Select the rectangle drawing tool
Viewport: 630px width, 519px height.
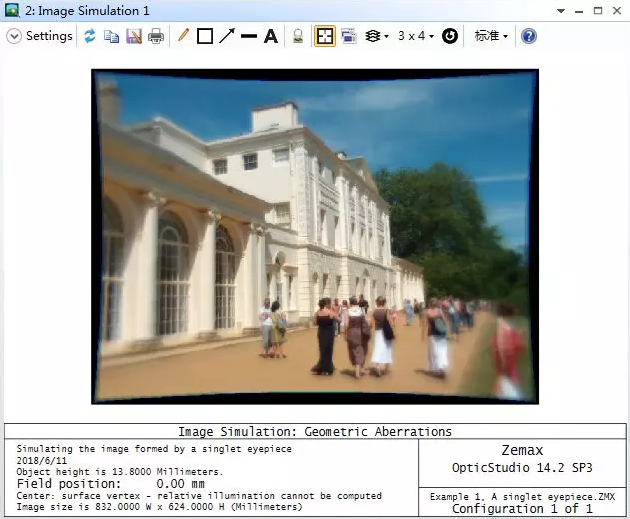205,36
